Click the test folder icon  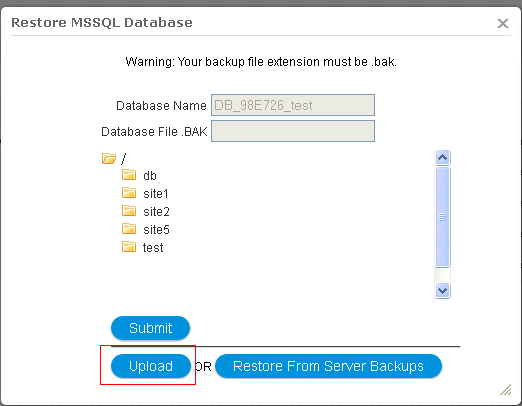click(129, 247)
